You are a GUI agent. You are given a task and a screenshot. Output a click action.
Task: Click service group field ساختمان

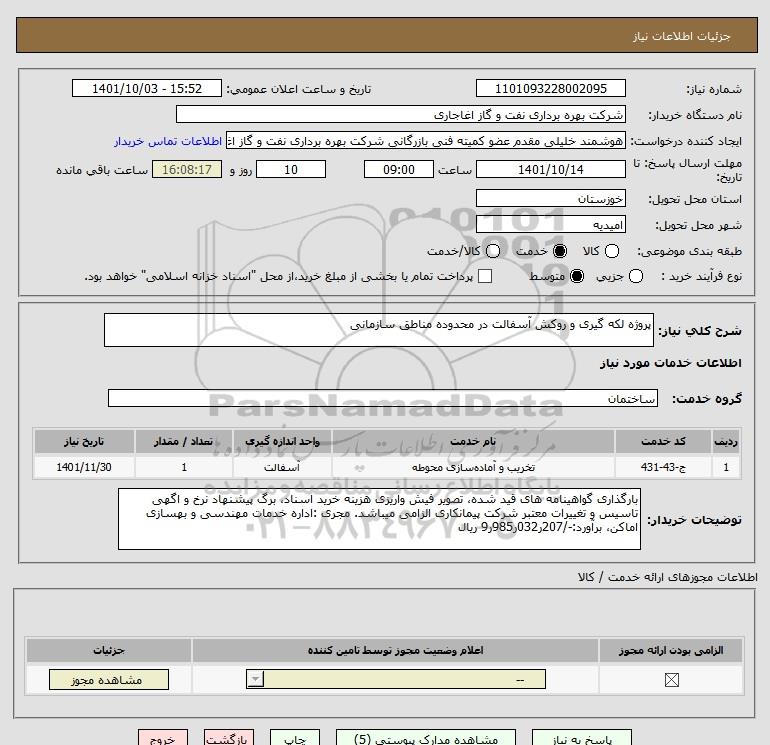tap(383, 398)
